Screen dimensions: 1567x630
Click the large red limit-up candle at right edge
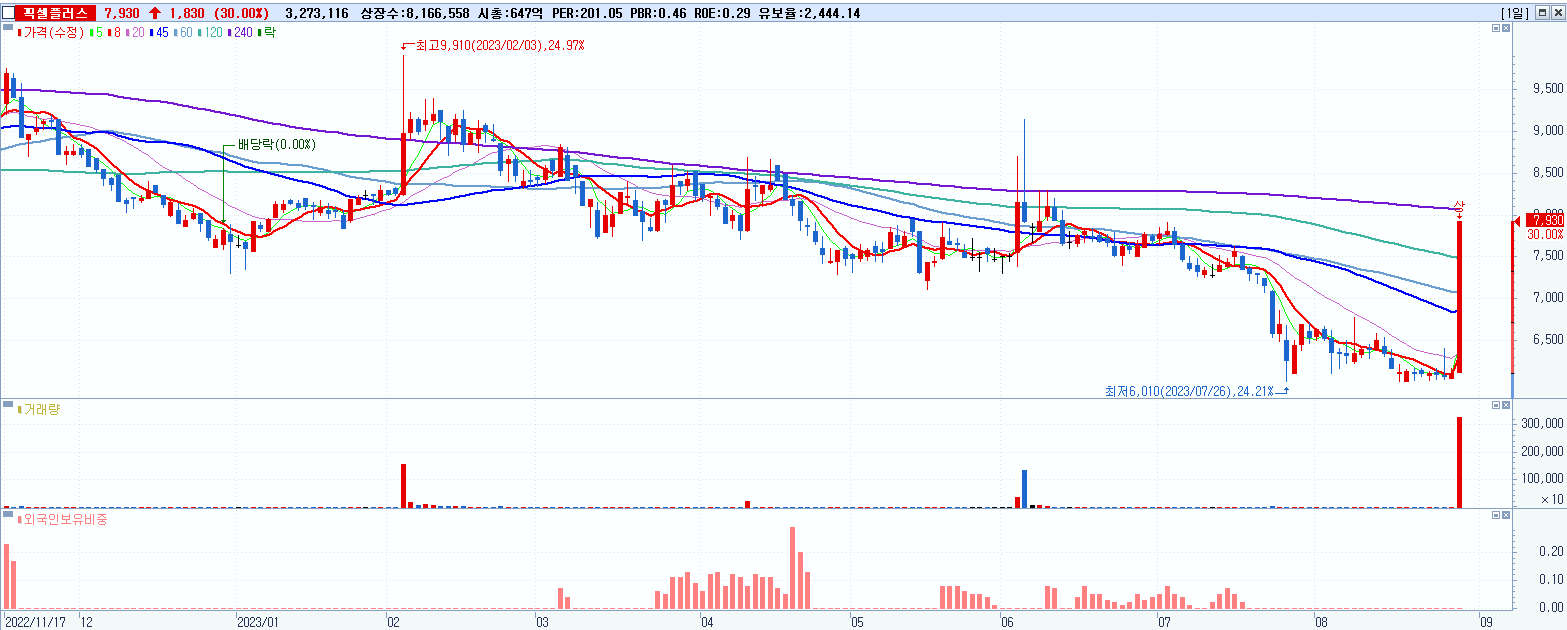coord(1459,297)
